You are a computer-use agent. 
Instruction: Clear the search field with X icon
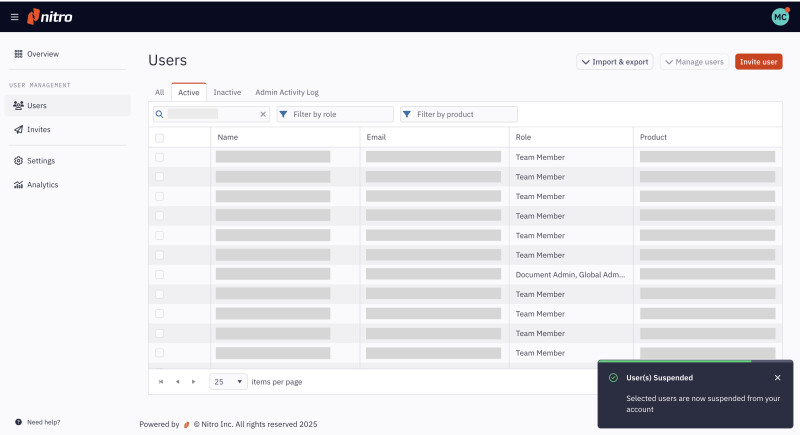pyautogui.click(x=263, y=114)
